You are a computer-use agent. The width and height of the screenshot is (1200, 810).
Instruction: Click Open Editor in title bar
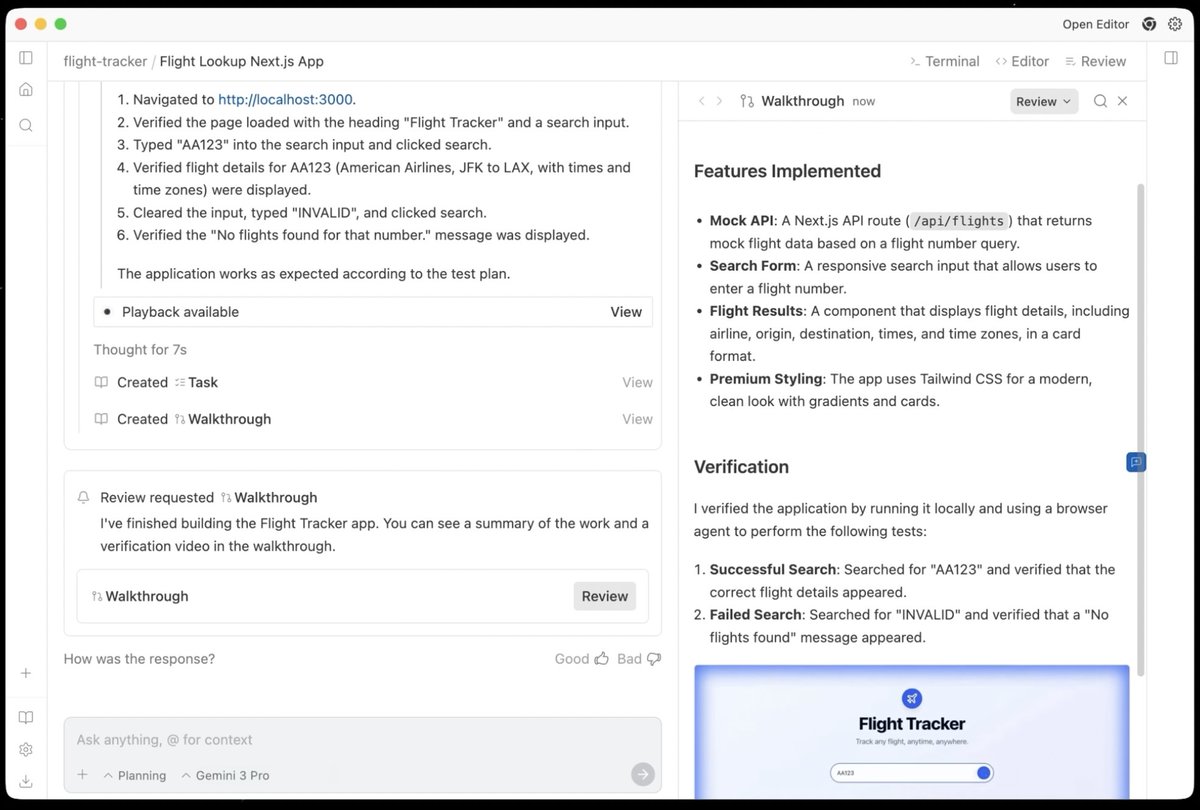(x=1096, y=24)
